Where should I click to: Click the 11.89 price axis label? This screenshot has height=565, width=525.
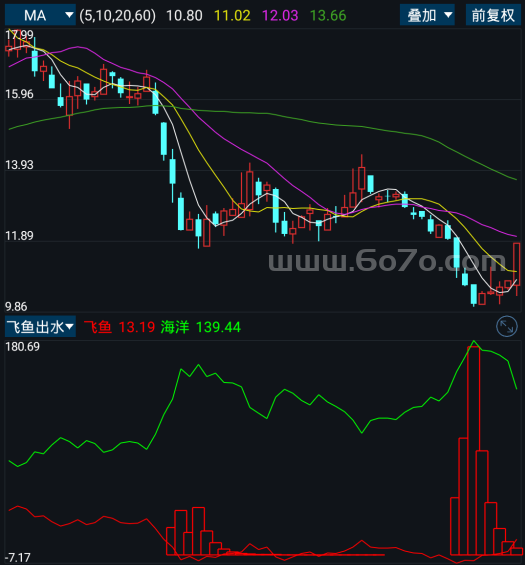click(x=19, y=235)
